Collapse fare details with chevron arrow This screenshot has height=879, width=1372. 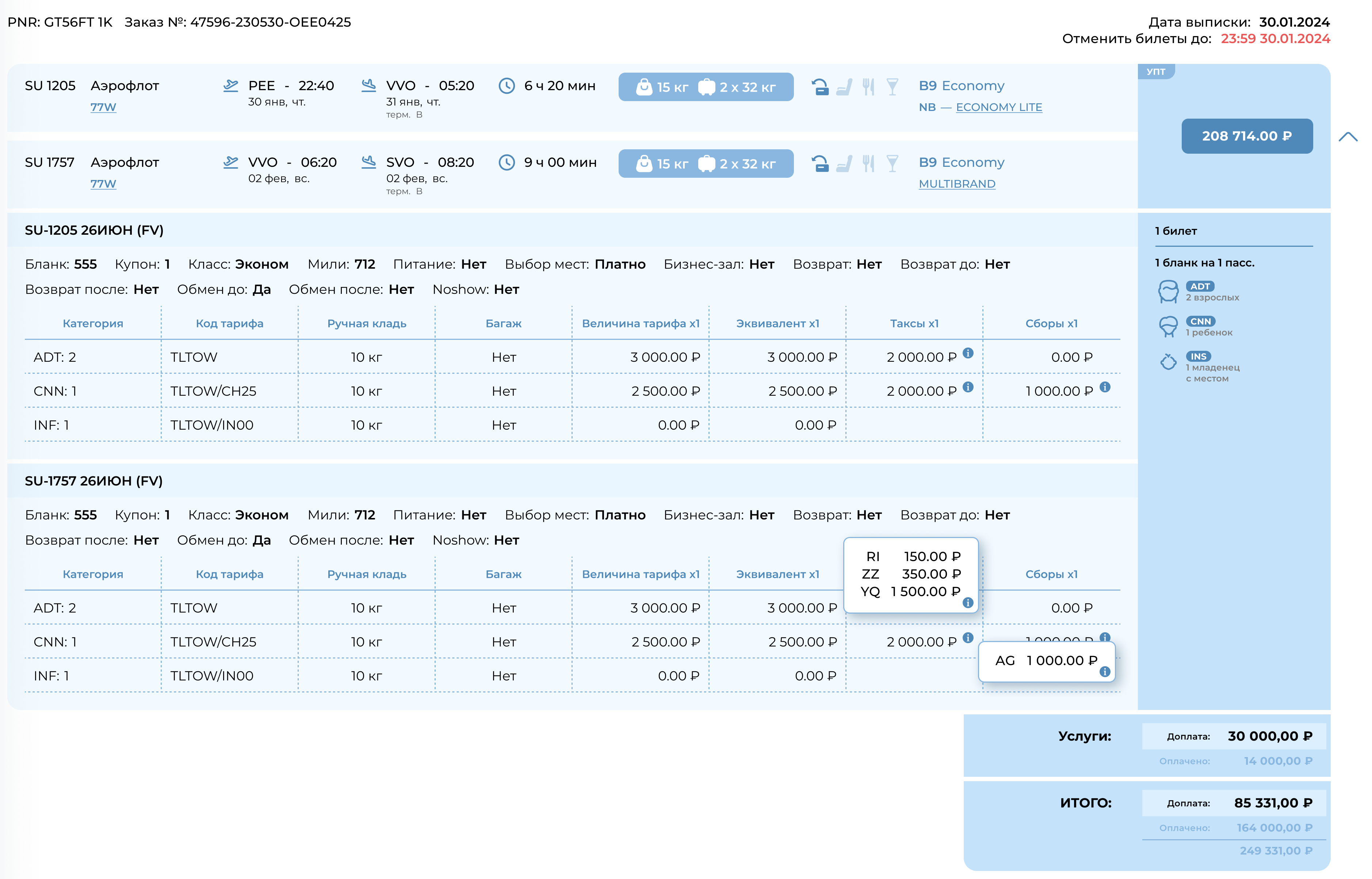pyautogui.click(x=1348, y=137)
